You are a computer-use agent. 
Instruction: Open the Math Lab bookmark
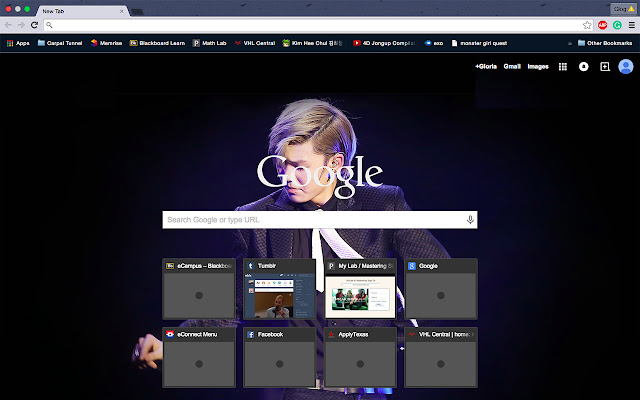209,43
